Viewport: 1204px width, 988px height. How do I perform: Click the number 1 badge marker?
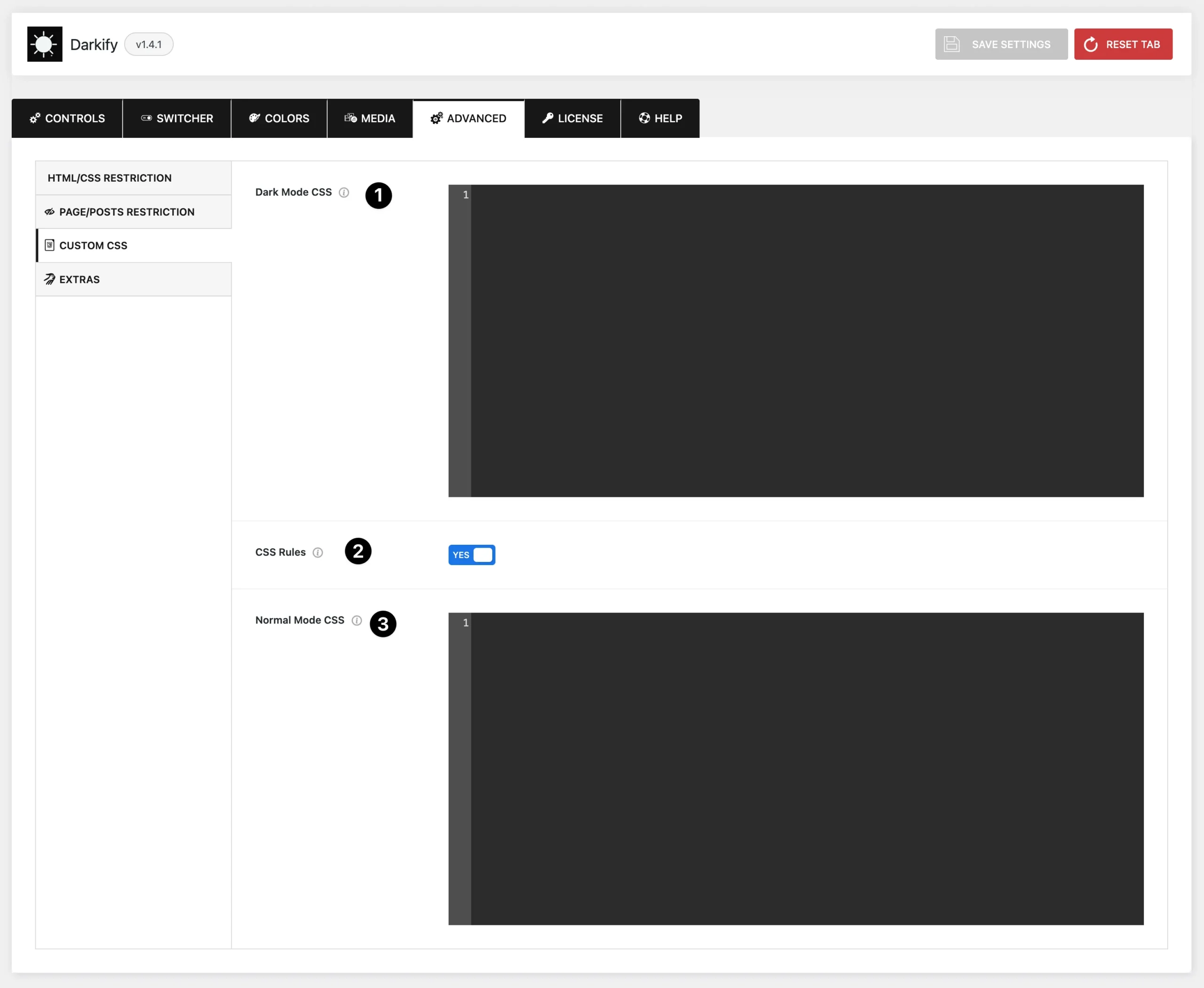pos(379,196)
